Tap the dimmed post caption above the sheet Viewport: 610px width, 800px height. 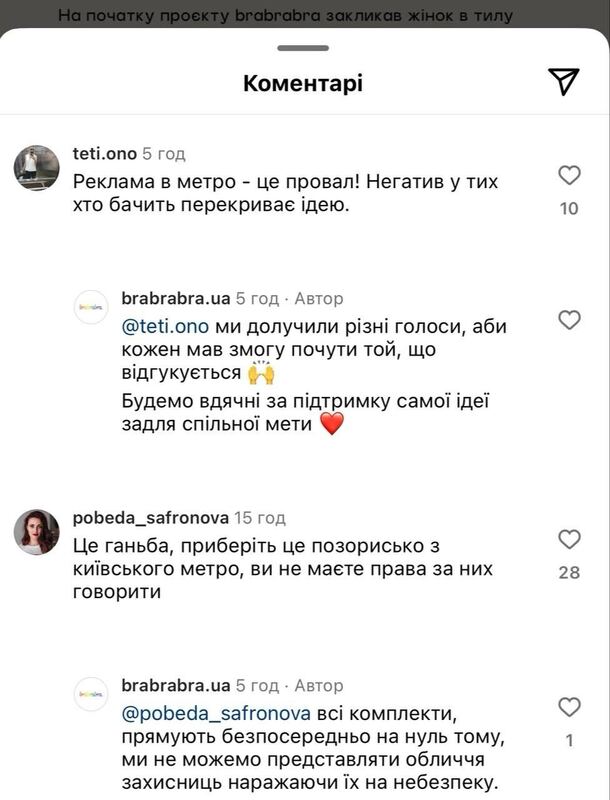285,15
